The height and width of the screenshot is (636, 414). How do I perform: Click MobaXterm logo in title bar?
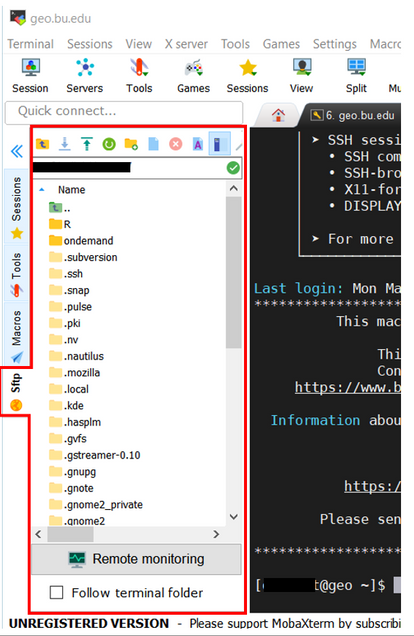coord(18,17)
